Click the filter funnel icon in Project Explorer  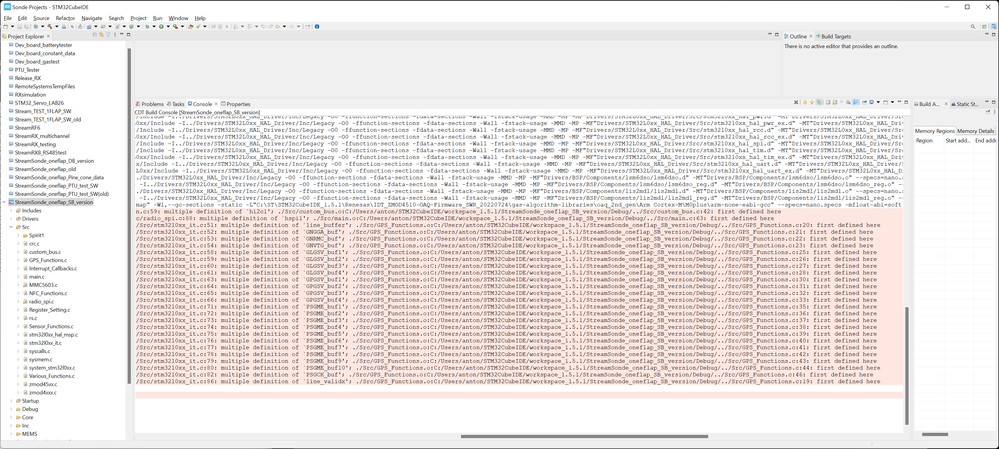[x=108, y=36]
